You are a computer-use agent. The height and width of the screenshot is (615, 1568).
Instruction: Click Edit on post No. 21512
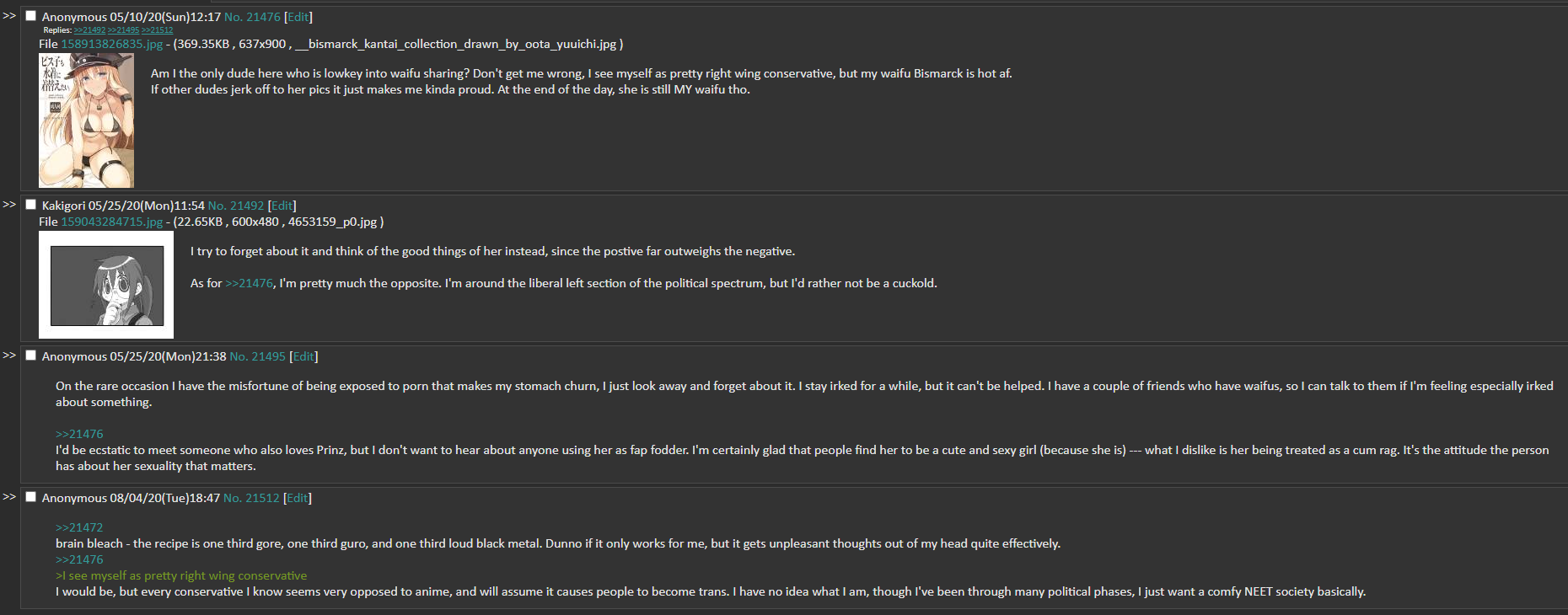click(x=298, y=498)
